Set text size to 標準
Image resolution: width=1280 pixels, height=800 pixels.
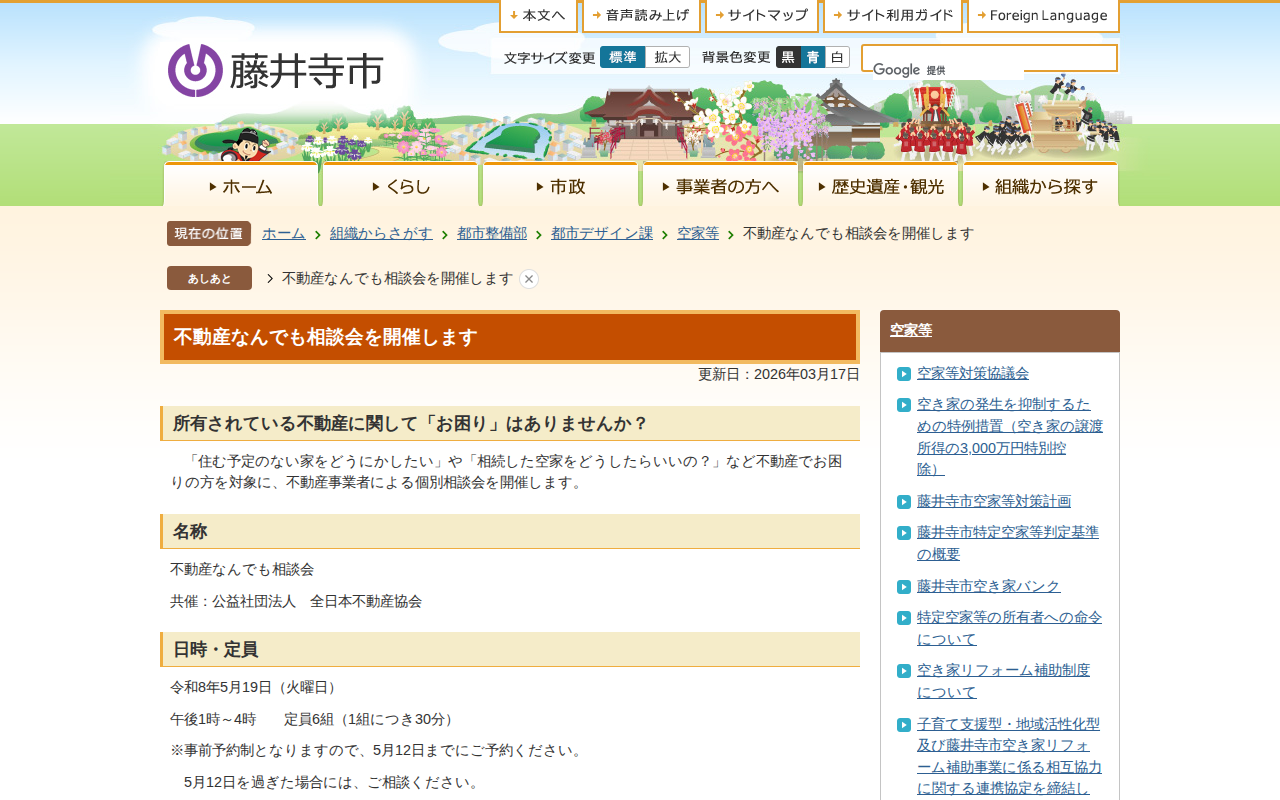[x=623, y=57]
